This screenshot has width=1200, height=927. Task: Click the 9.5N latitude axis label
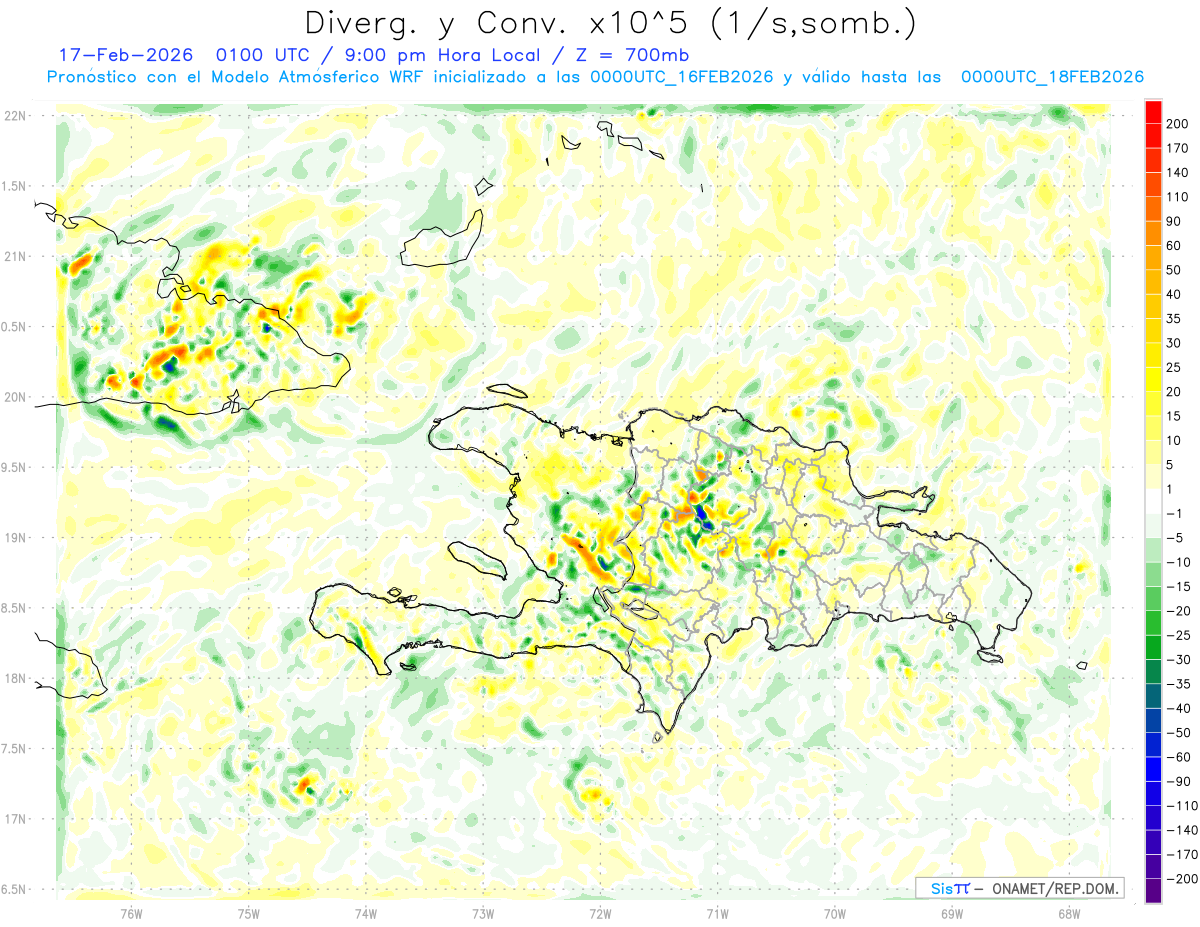(14, 467)
